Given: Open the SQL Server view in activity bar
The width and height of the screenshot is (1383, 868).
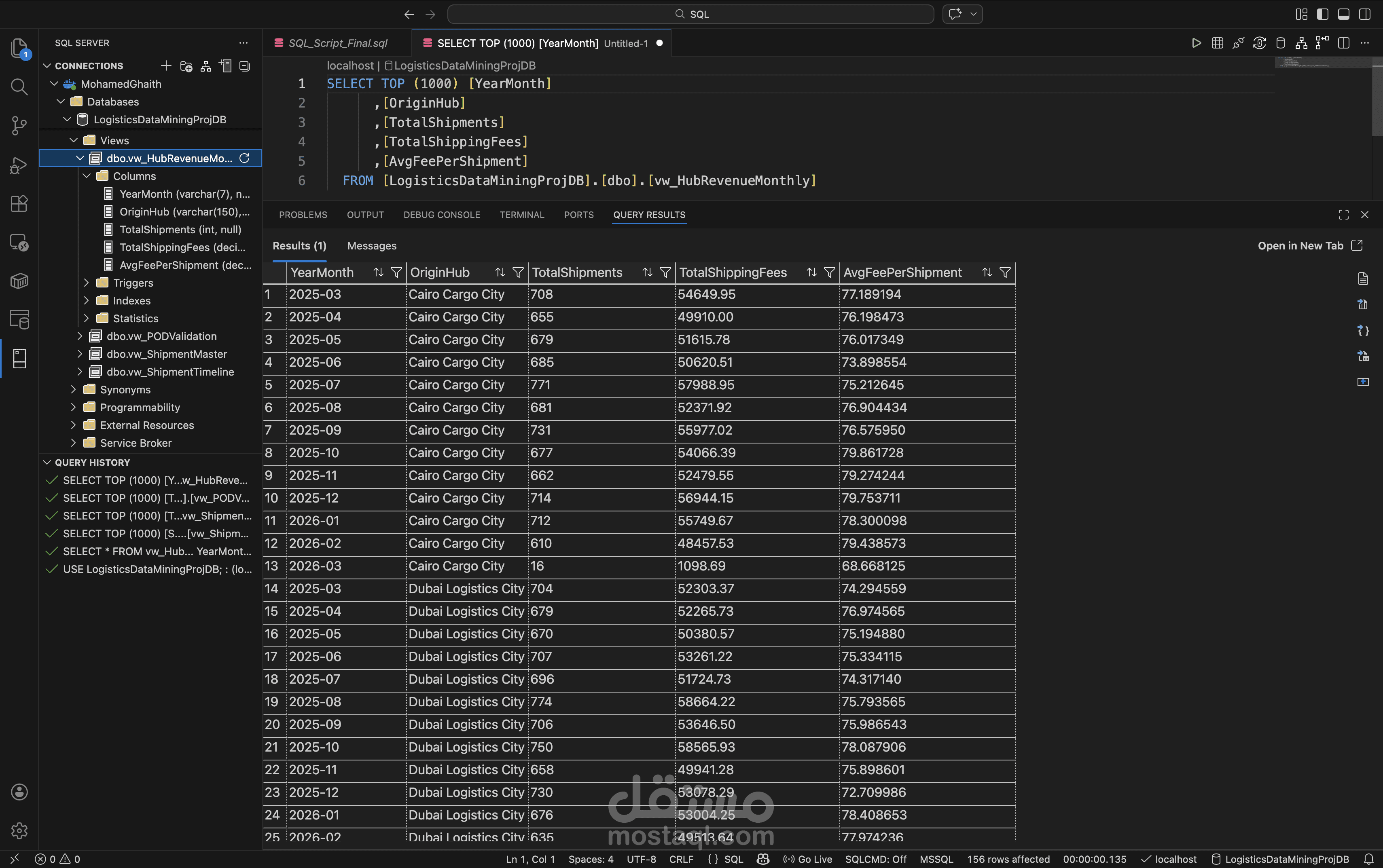Looking at the screenshot, I should pos(19,359).
